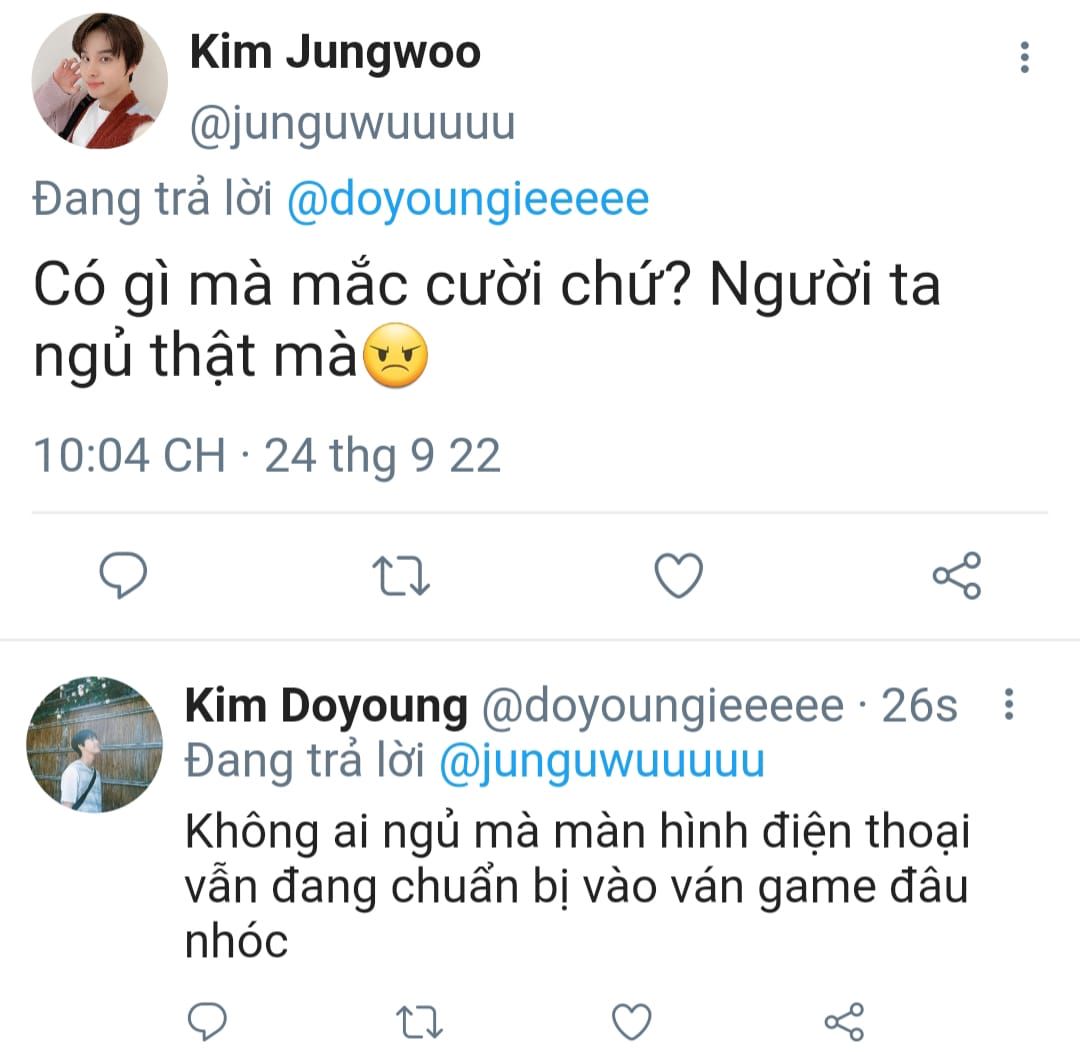
Task: Open Kim Doyoung display name
Action: [326, 707]
